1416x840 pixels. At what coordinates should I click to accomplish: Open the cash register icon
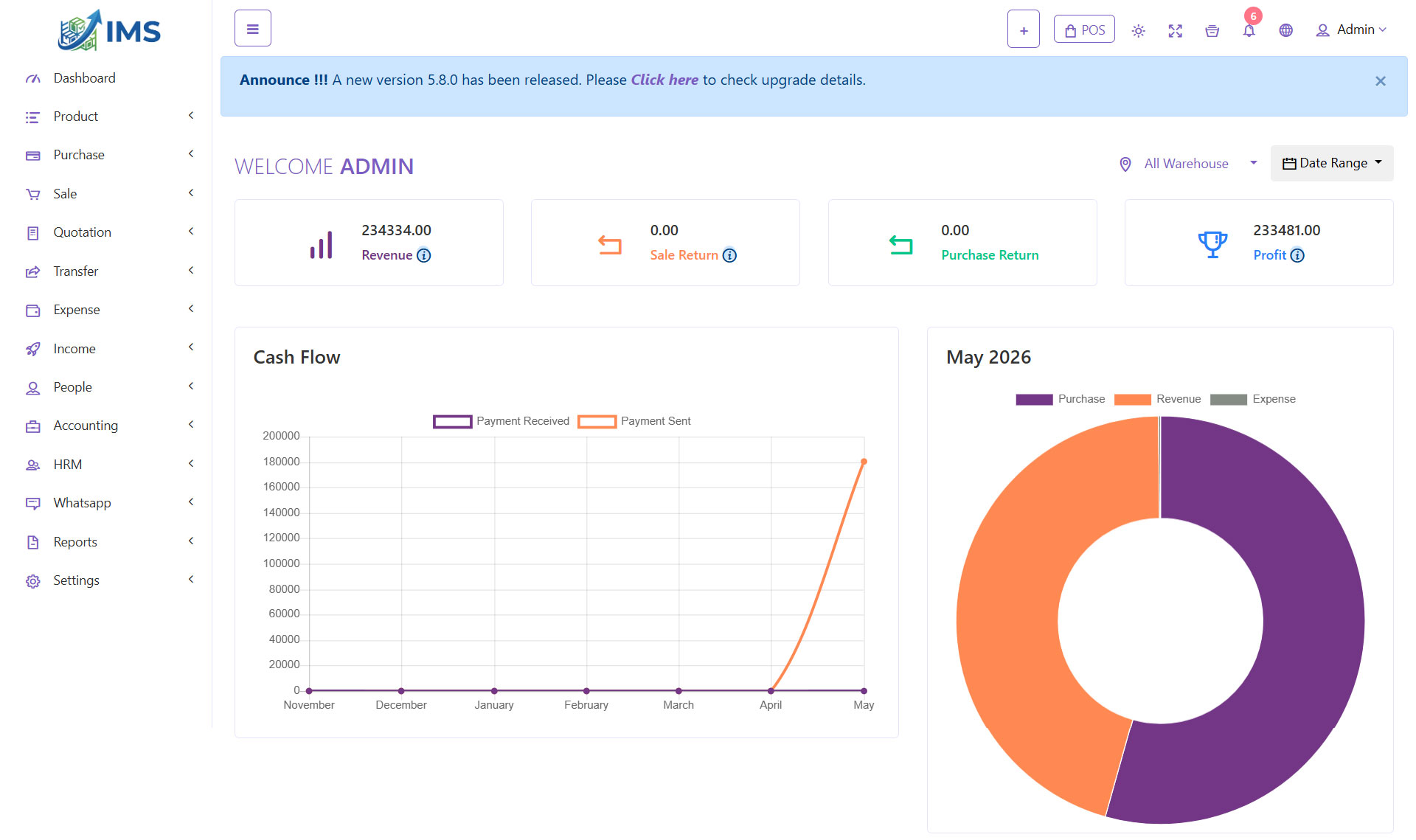tap(1212, 30)
